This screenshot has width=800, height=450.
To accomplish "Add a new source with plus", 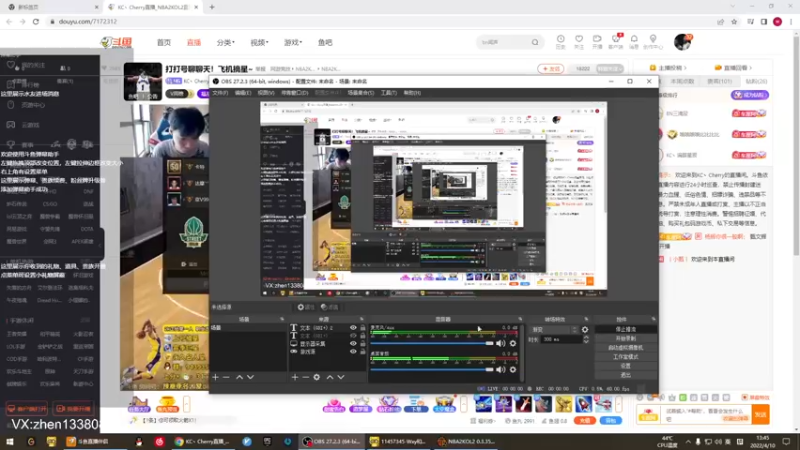I will coord(294,377).
